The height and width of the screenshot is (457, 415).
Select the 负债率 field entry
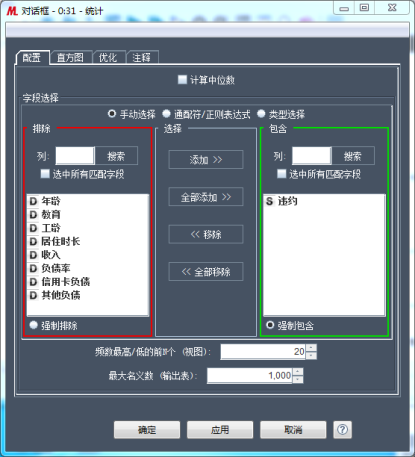click(87, 268)
